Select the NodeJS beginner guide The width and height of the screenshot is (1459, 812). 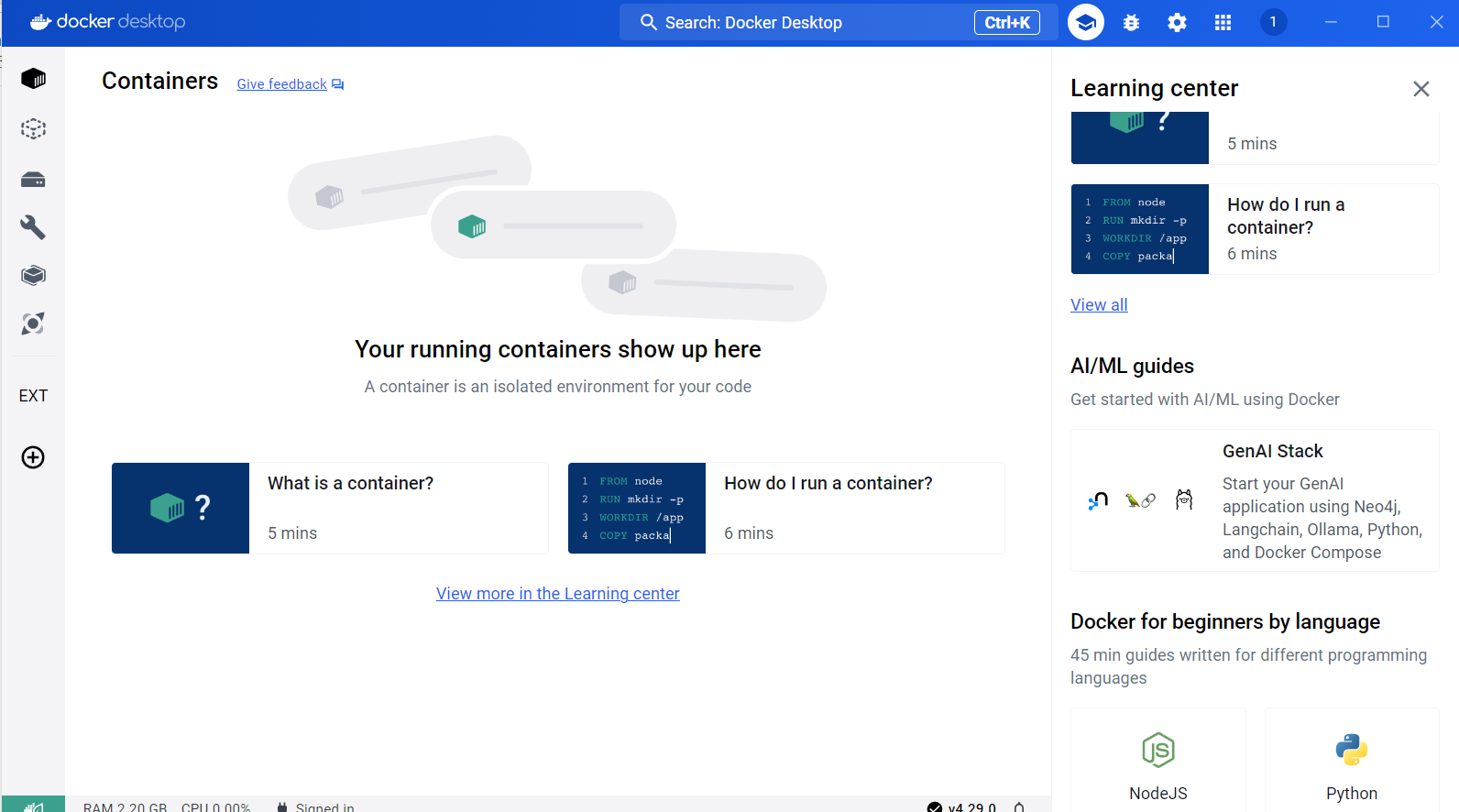[1158, 761]
